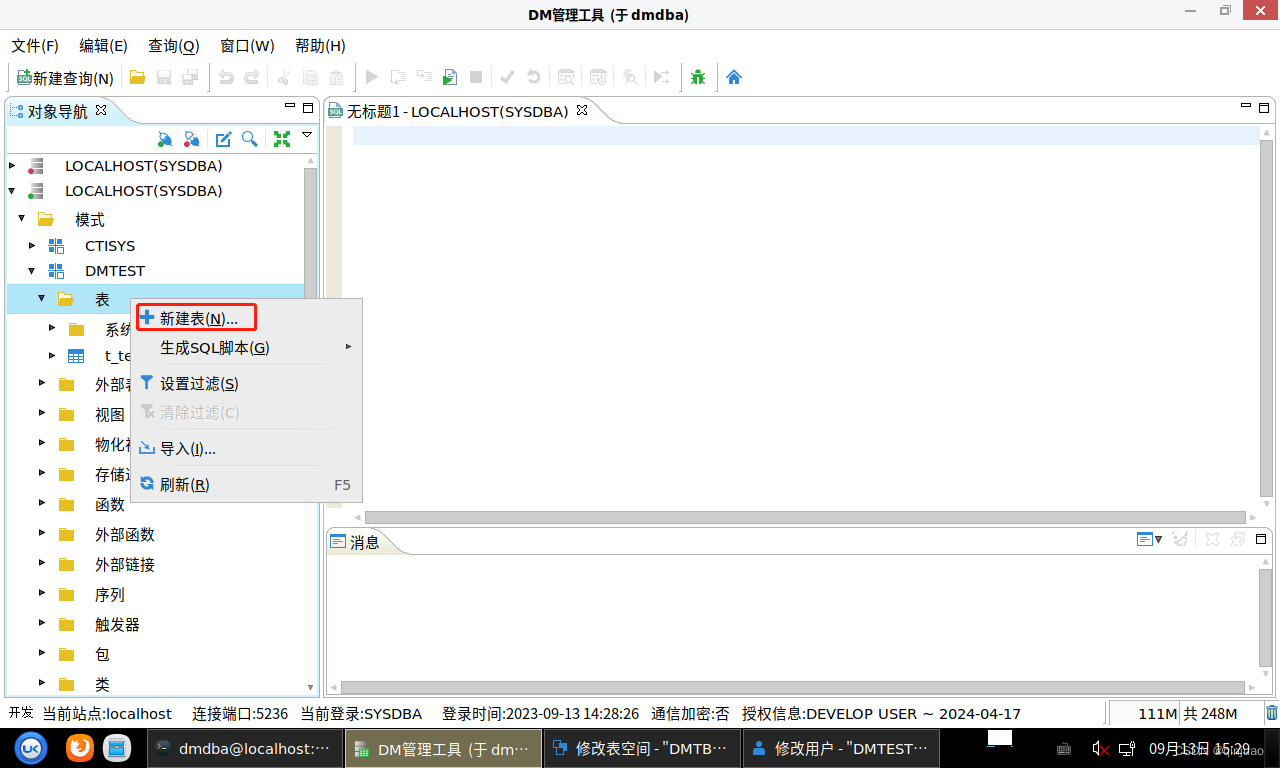Launch Firefox from the taskbar
This screenshot has height=768, width=1280.
coord(80,748)
